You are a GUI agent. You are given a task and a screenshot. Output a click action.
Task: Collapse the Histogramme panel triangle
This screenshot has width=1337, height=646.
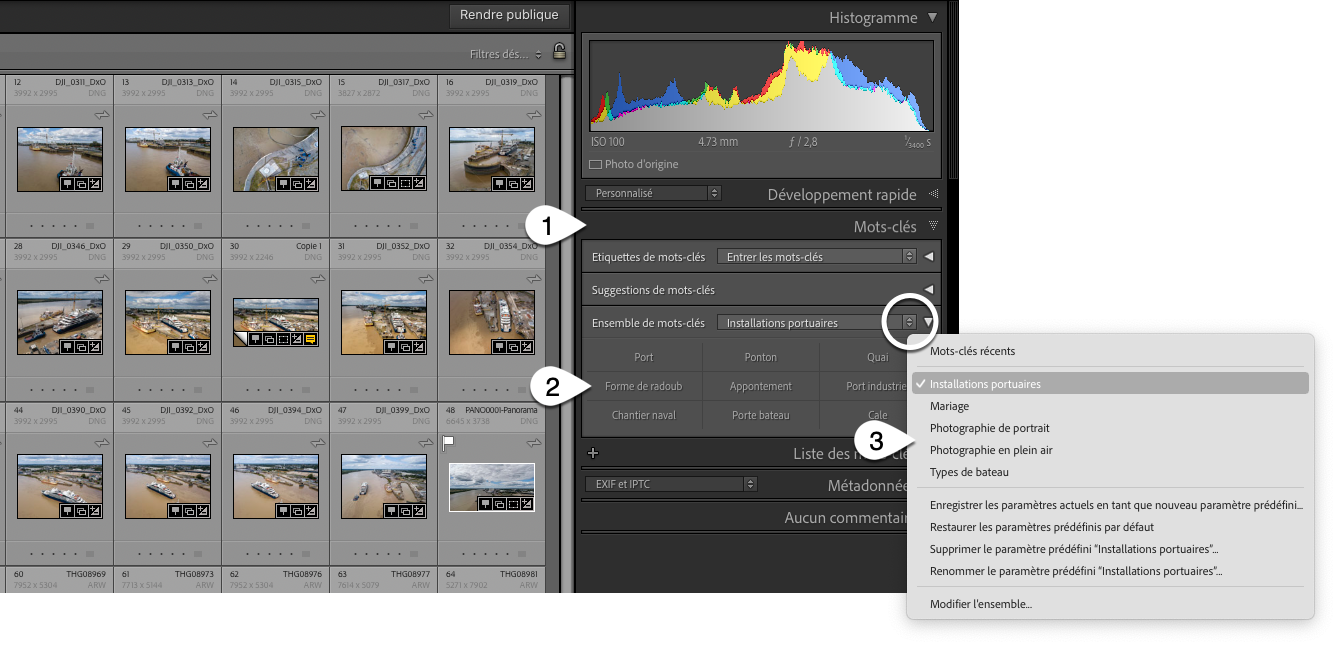click(x=932, y=17)
